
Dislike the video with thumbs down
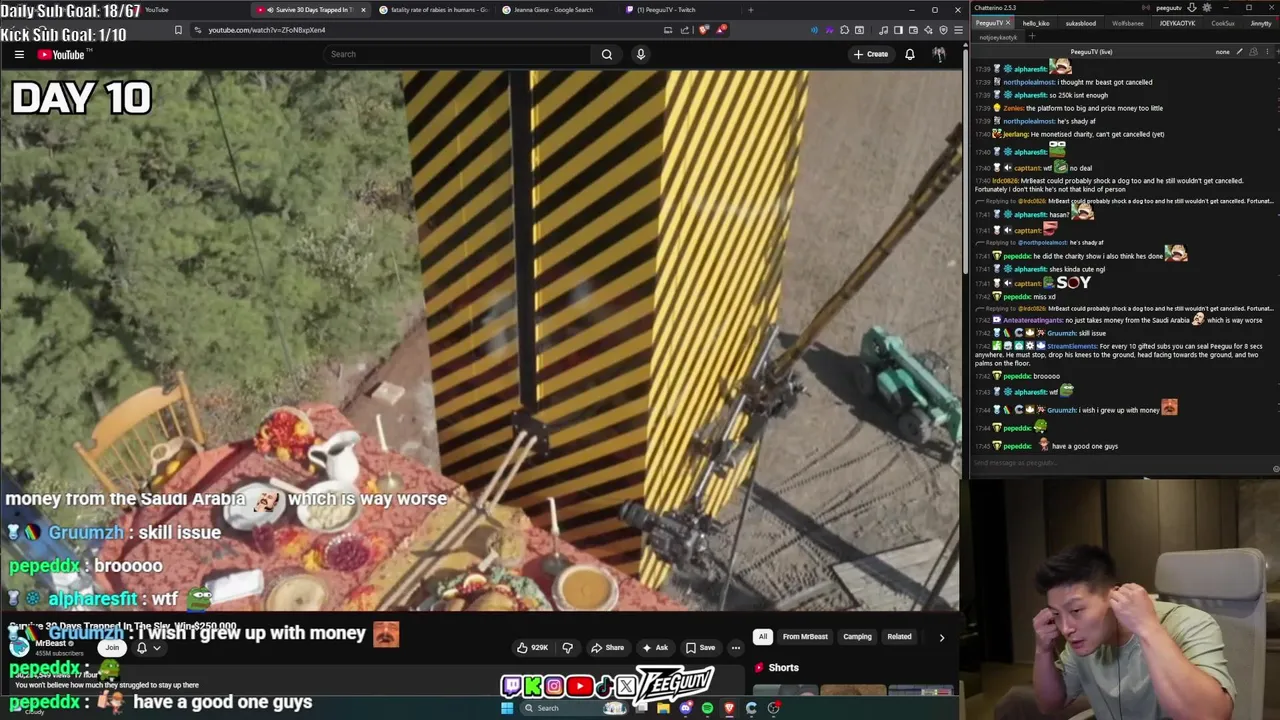567,648
